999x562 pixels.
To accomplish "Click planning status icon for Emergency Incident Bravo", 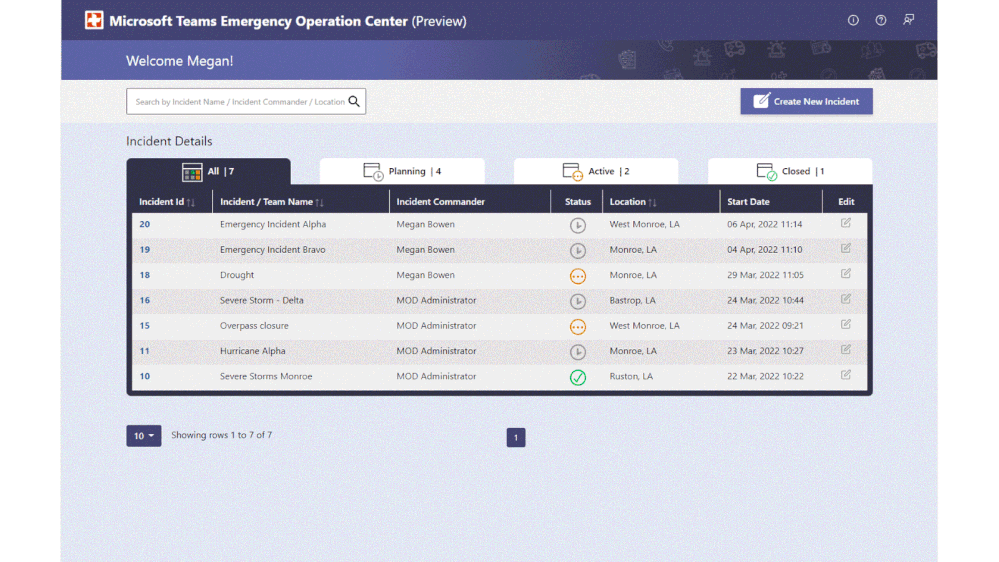I will (x=577, y=250).
